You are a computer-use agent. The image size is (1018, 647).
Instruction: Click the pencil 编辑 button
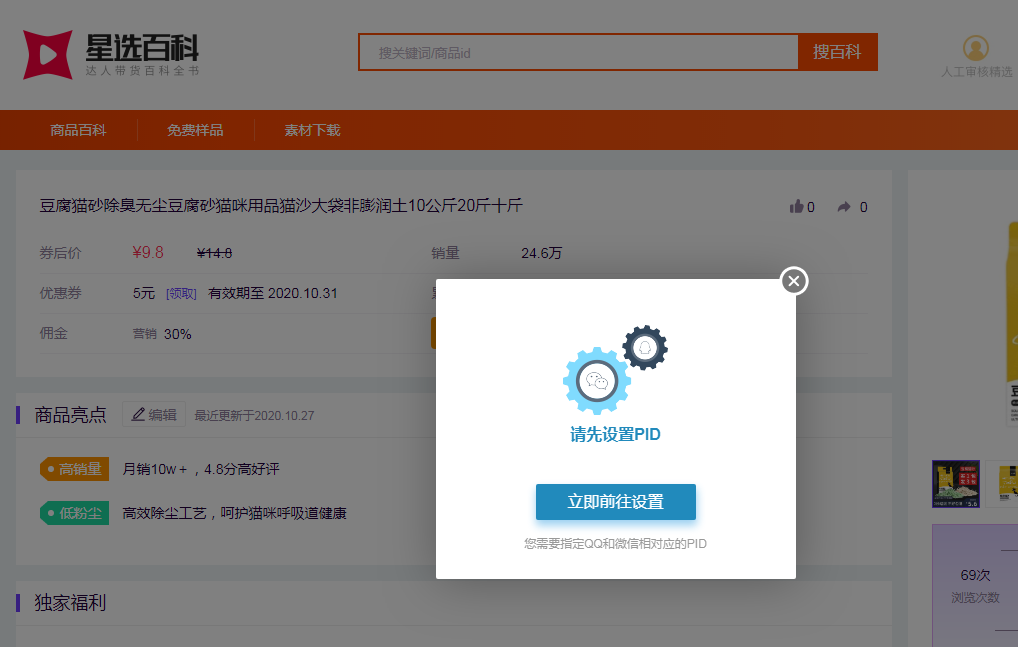pos(154,414)
